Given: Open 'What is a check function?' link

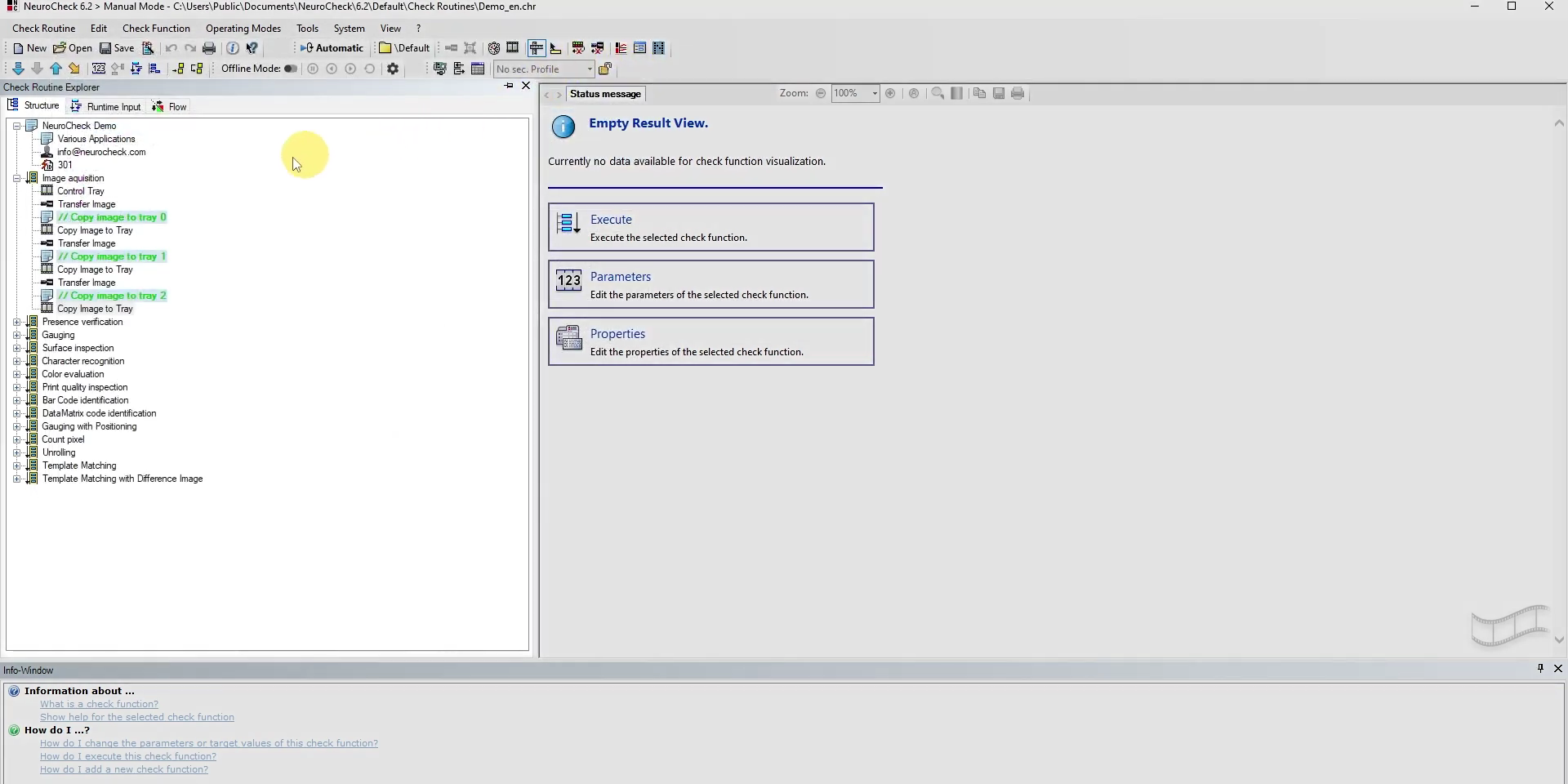Looking at the screenshot, I should coord(99,704).
